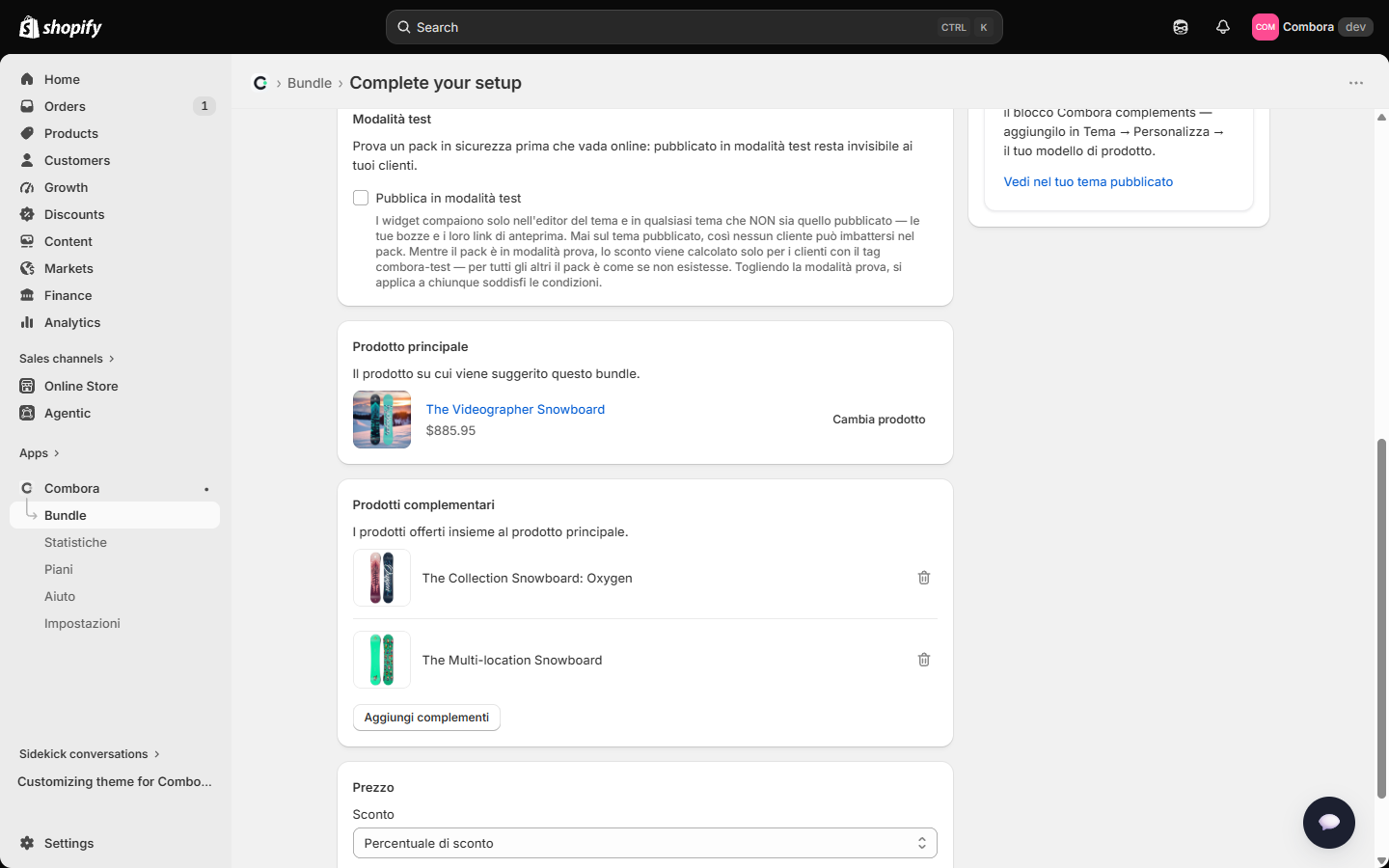Open the Percentuale di sconto dropdown

(x=645, y=843)
